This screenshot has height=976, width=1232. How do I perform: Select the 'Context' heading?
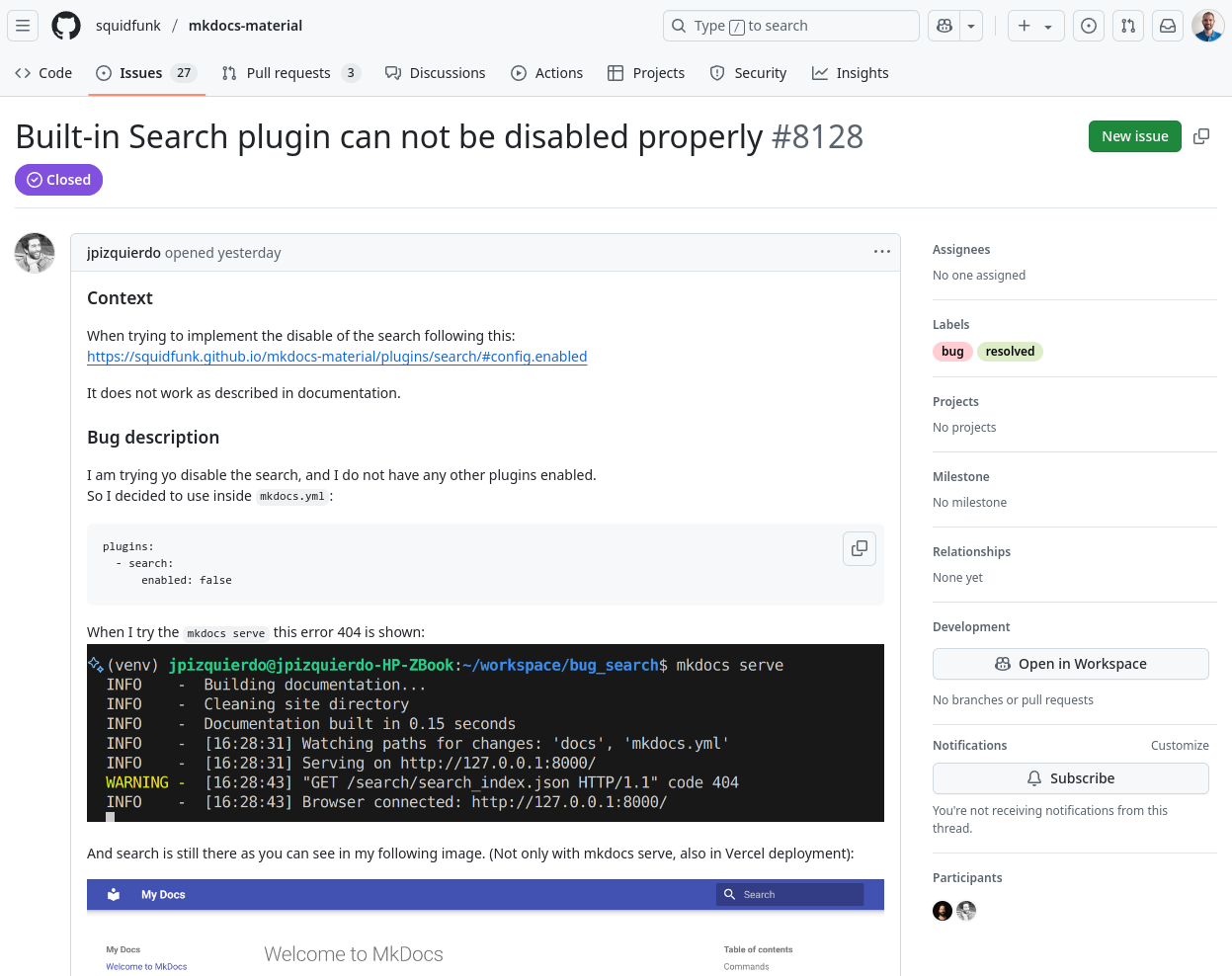(x=120, y=298)
